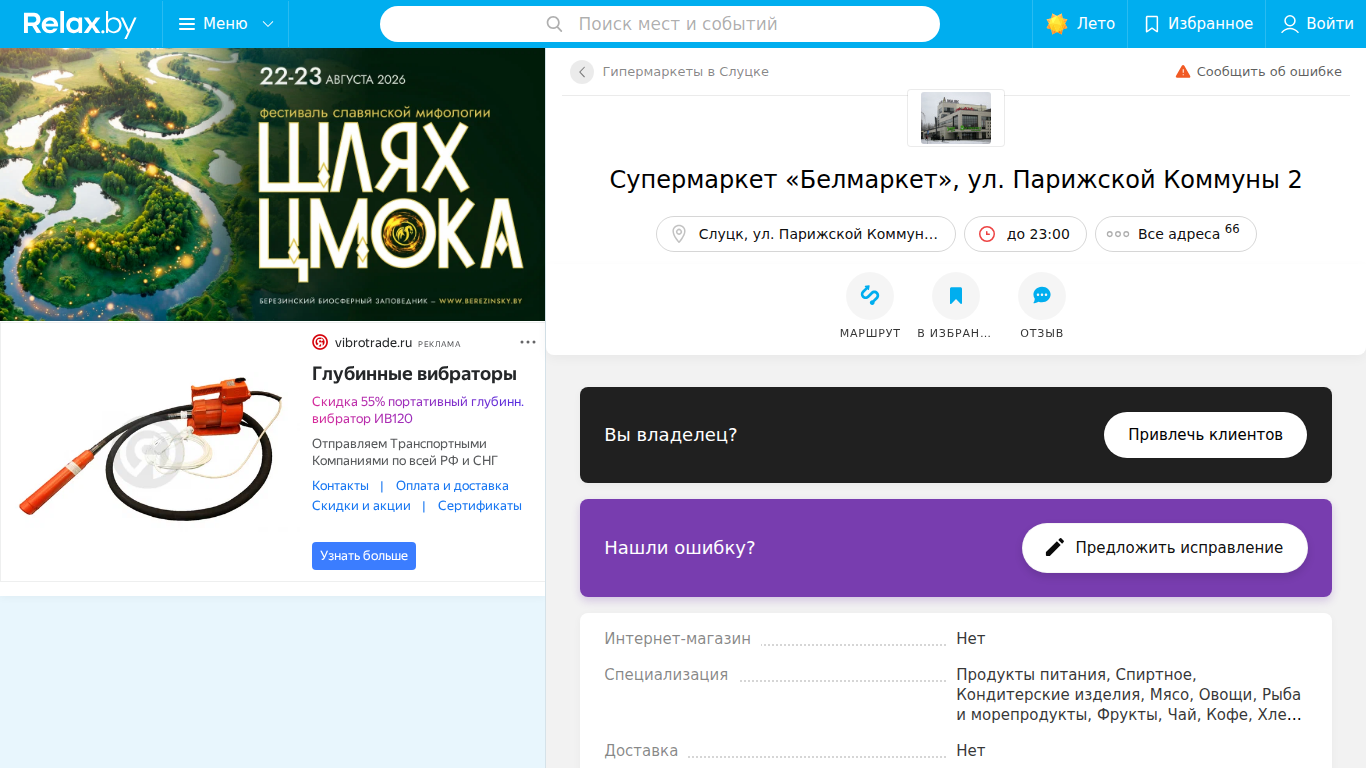
Task: Click the Доставка row label
Action: pos(641,751)
